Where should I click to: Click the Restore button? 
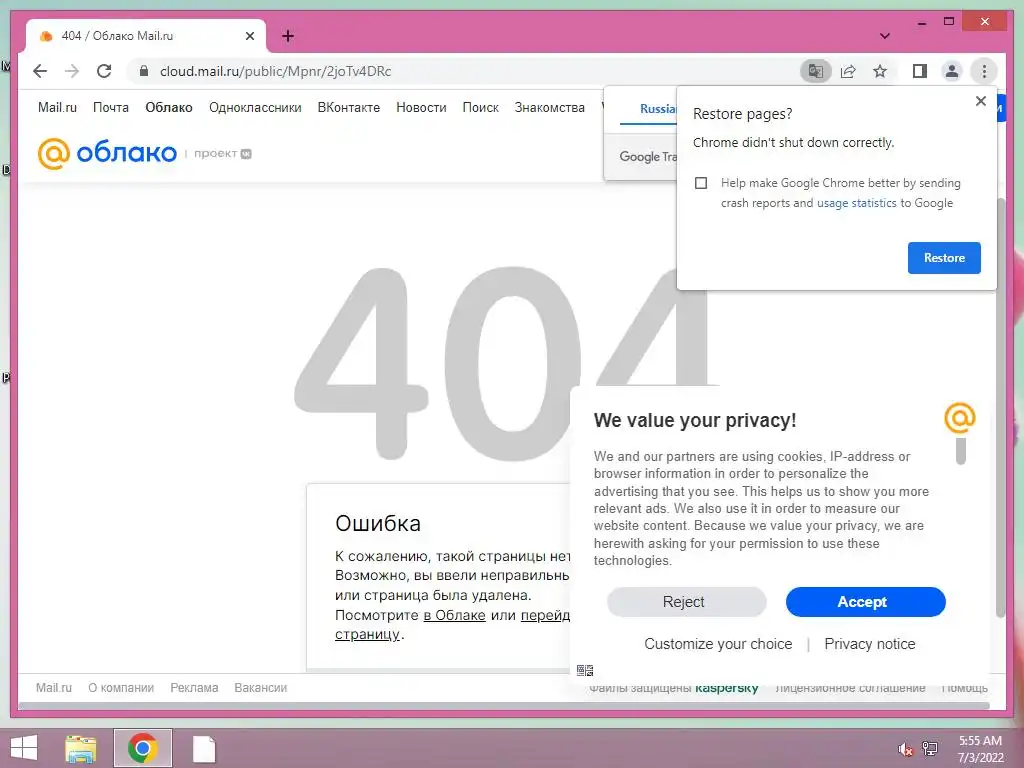(x=944, y=258)
